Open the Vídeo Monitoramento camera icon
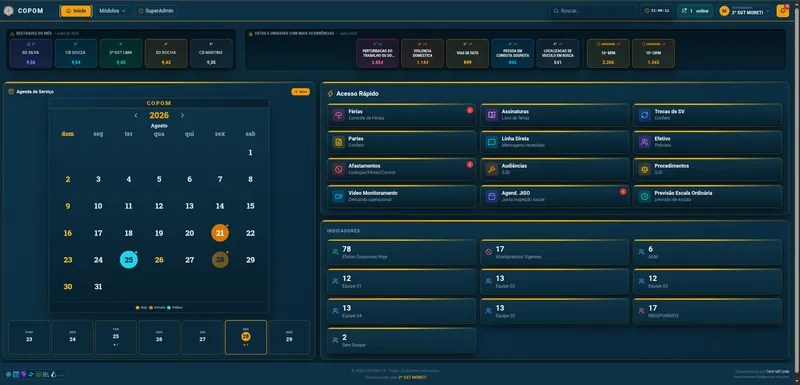The image size is (800, 385). pyautogui.click(x=338, y=196)
